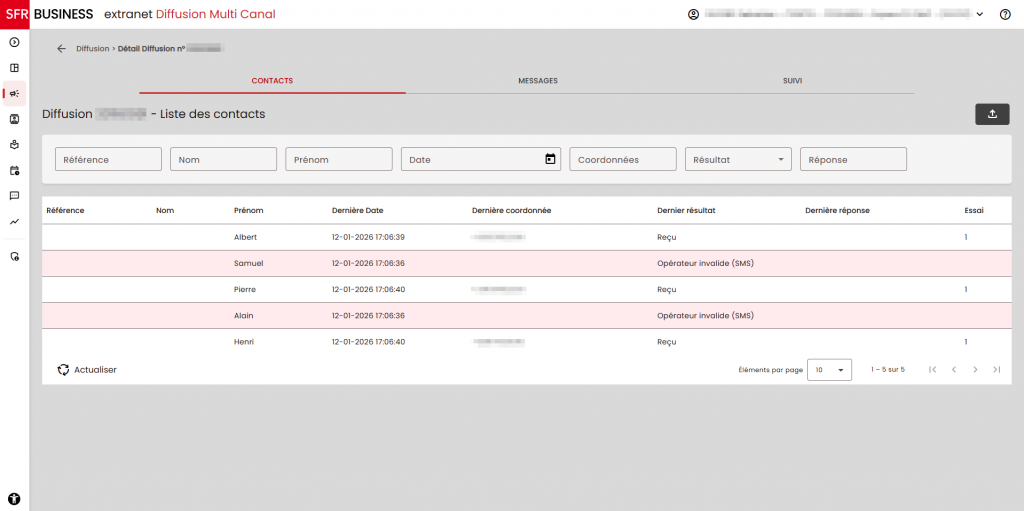
Task: Open the date picker calendar icon
Action: click(549, 159)
